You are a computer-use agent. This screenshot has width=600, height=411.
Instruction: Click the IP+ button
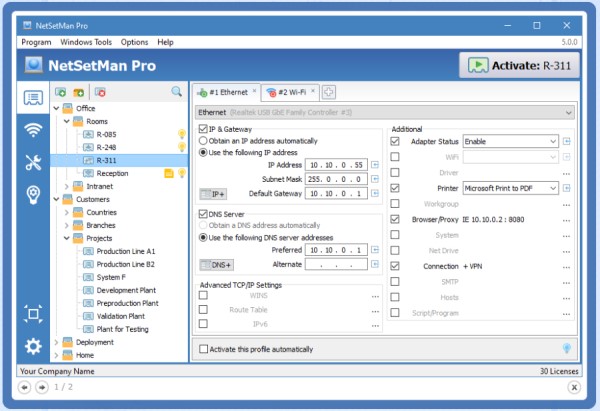(x=213, y=194)
